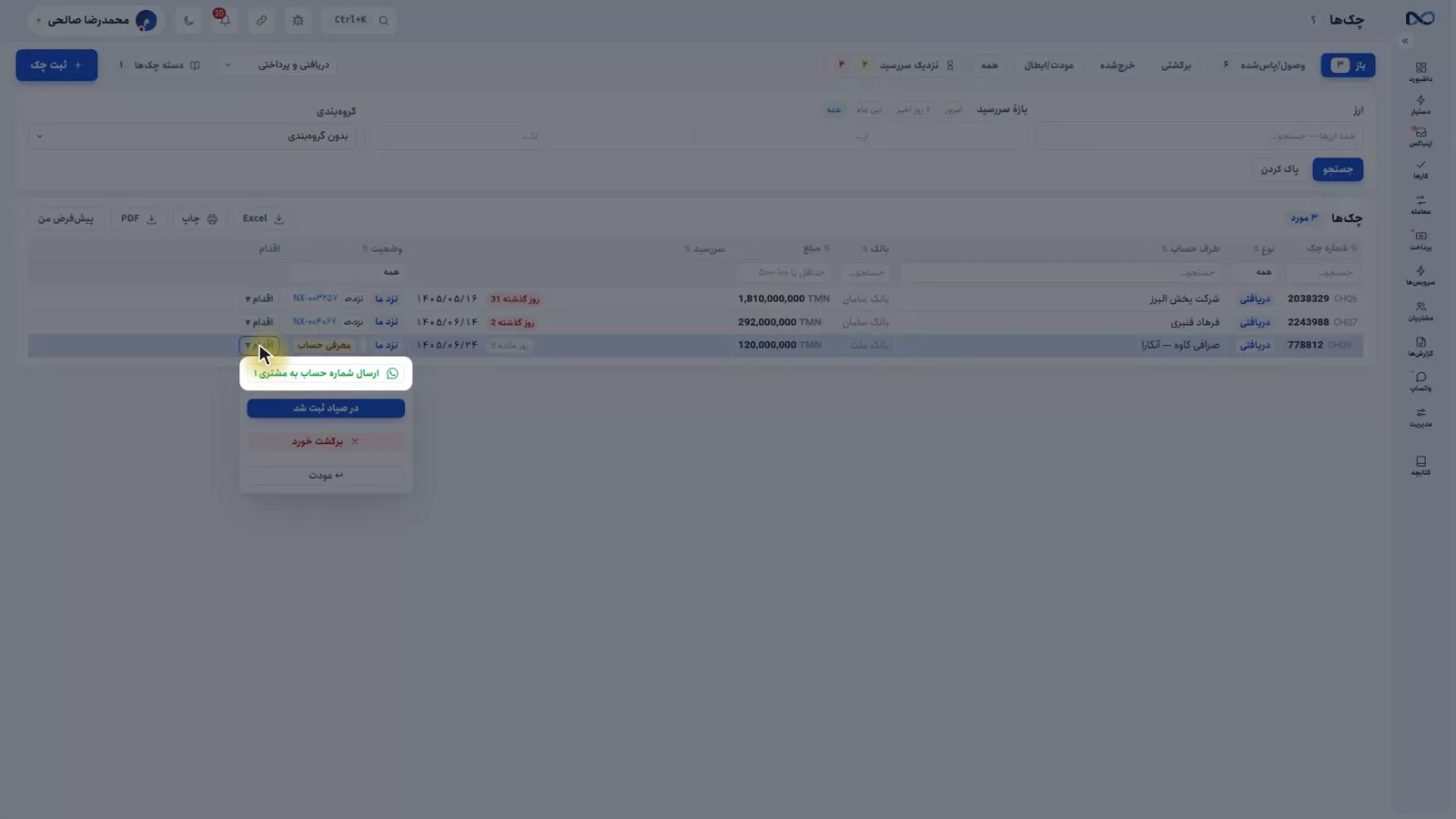The image size is (1456, 819).
Task: Click the طرف حساب search filter field
Action: [1062, 272]
